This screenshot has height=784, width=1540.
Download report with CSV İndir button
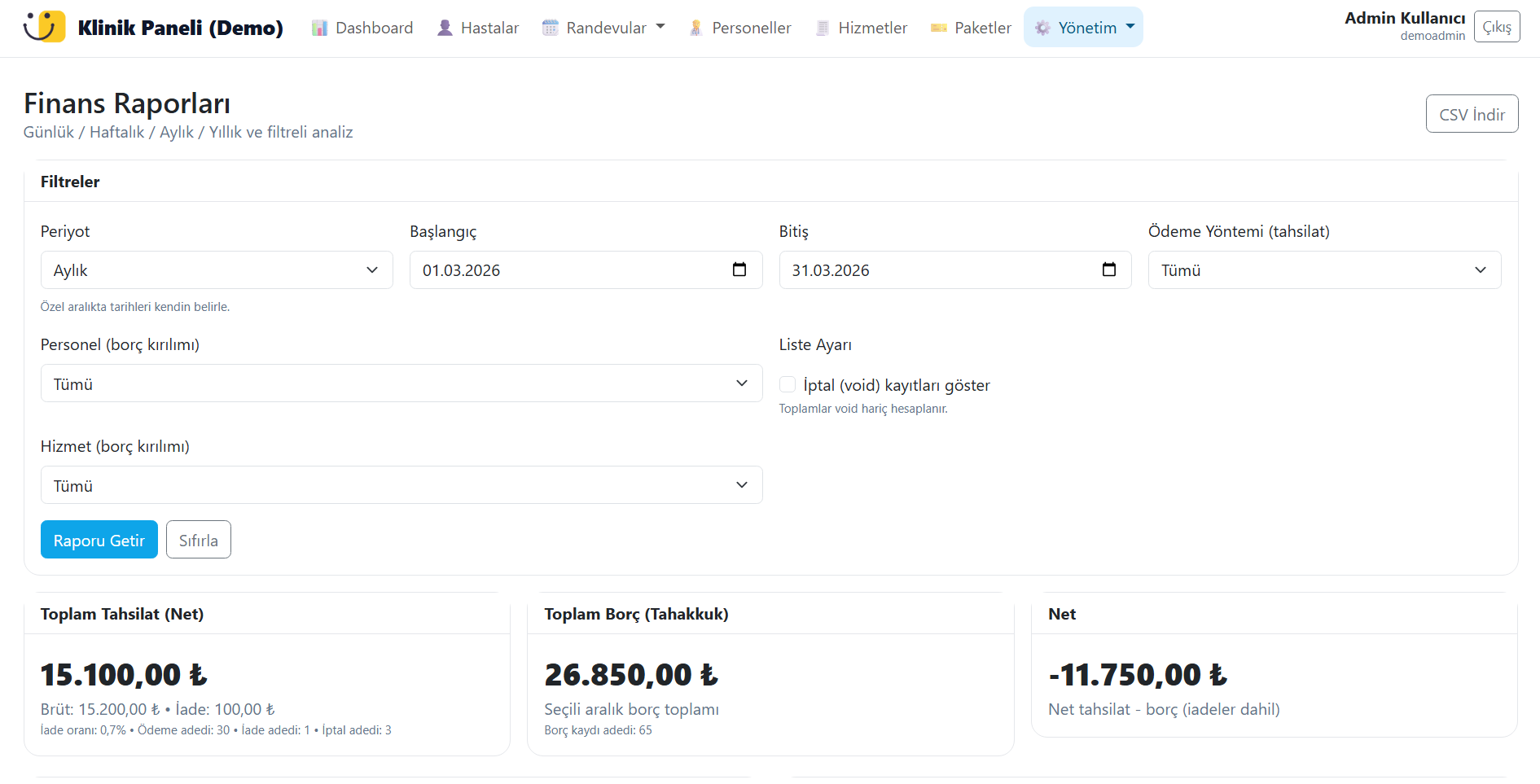click(1471, 114)
